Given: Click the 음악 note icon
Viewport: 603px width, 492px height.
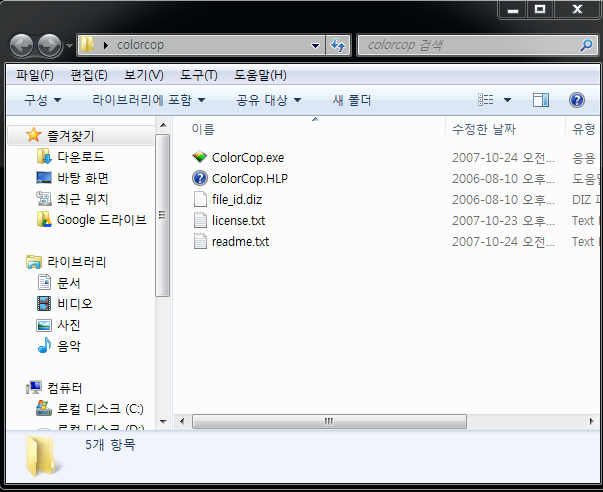Looking at the screenshot, I should (x=44, y=345).
